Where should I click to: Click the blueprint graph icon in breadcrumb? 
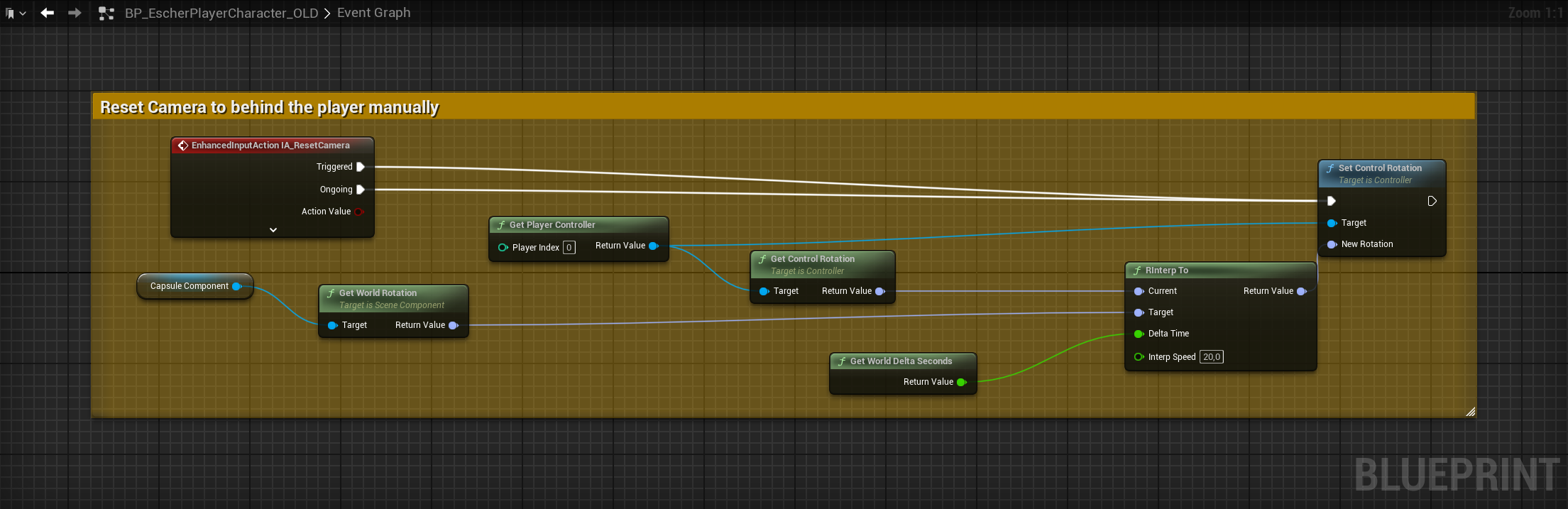coord(106,13)
